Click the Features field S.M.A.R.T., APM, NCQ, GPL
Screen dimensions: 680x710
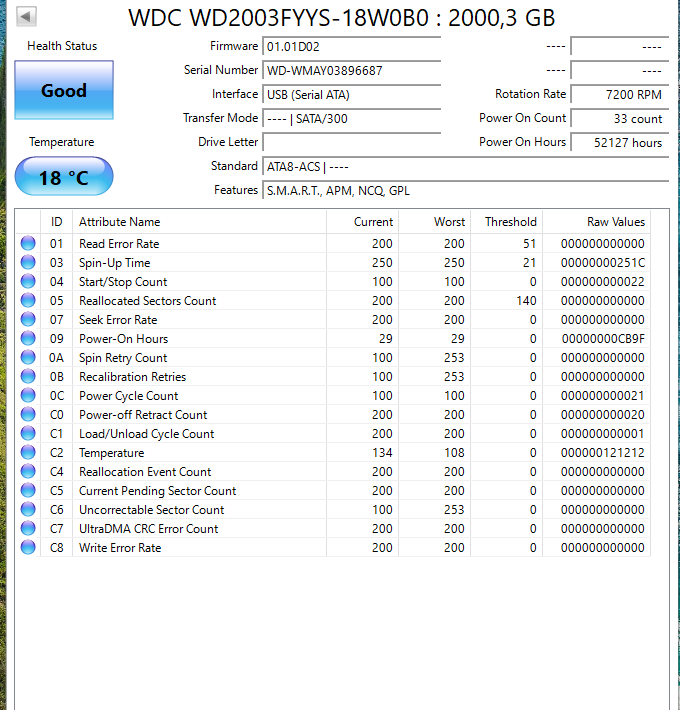point(466,191)
